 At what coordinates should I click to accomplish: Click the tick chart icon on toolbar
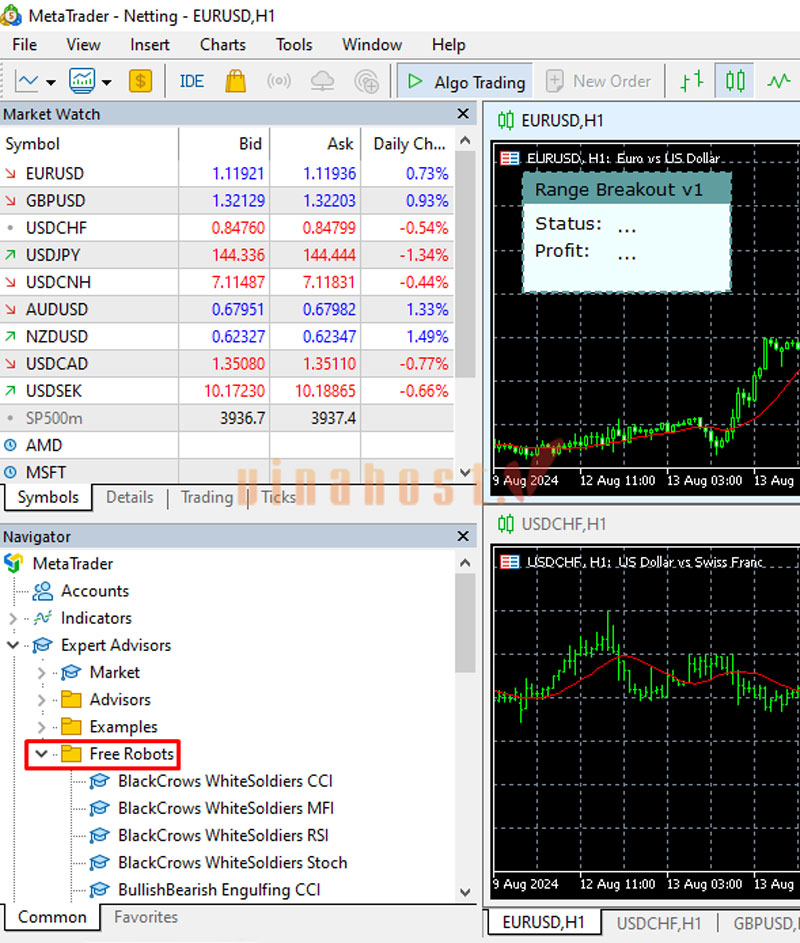point(692,81)
